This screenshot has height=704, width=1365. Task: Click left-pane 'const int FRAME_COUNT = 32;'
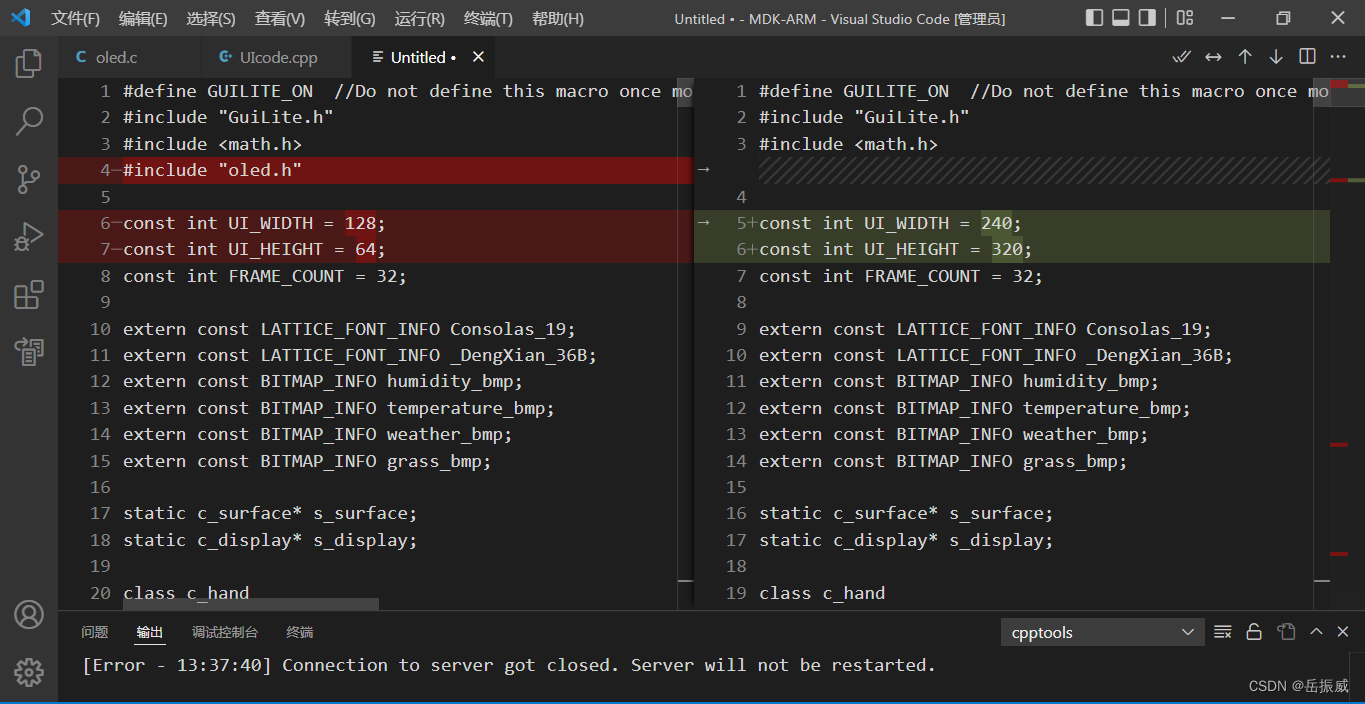265,276
